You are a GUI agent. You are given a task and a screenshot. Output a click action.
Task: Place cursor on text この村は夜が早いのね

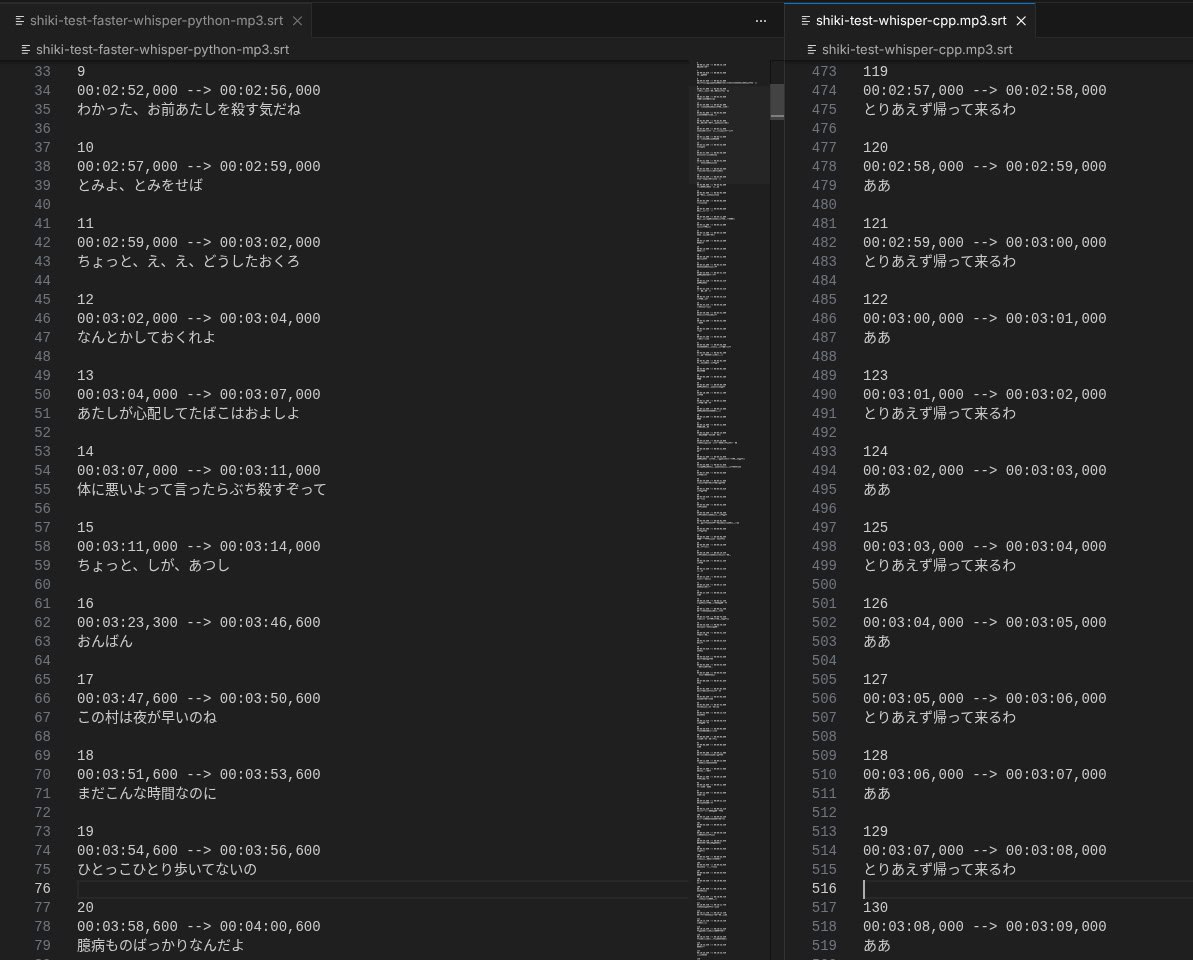point(147,718)
